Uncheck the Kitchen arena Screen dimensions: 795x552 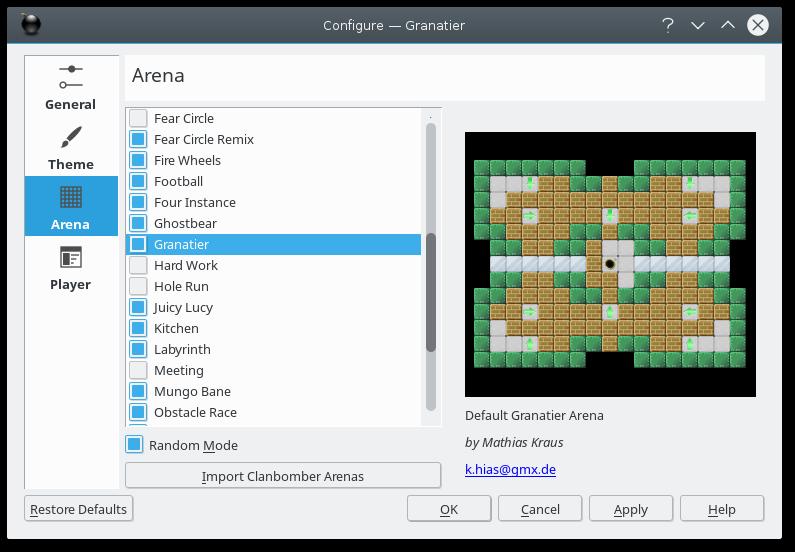138,328
